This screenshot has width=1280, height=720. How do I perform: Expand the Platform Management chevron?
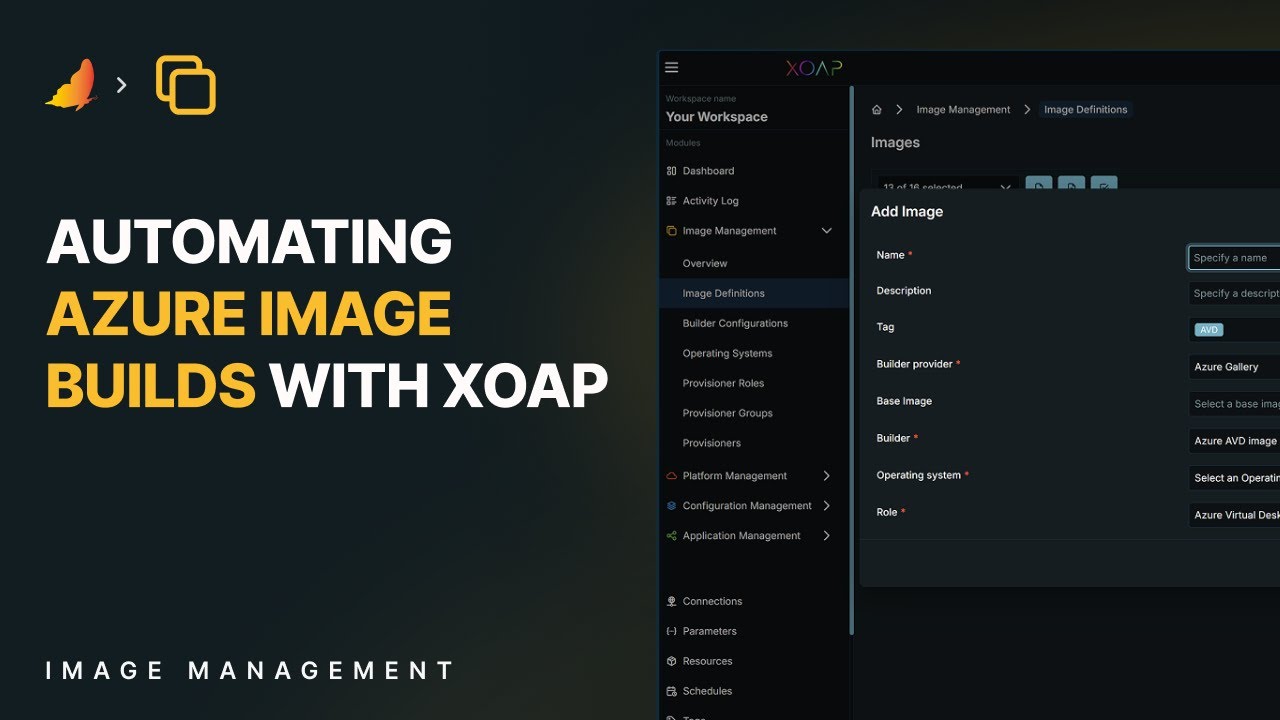(826, 476)
